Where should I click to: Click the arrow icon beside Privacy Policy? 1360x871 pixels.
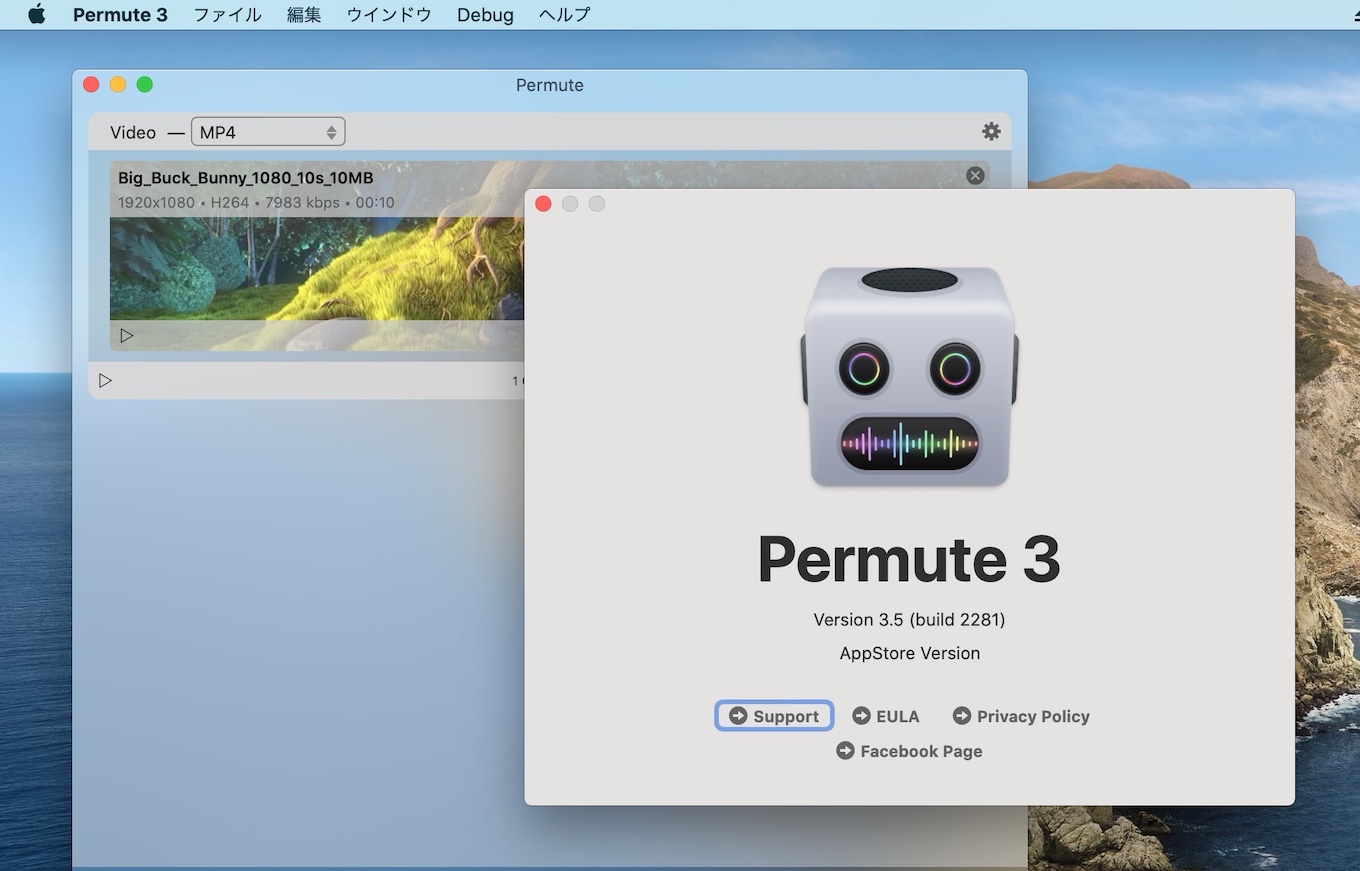(x=962, y=716)
